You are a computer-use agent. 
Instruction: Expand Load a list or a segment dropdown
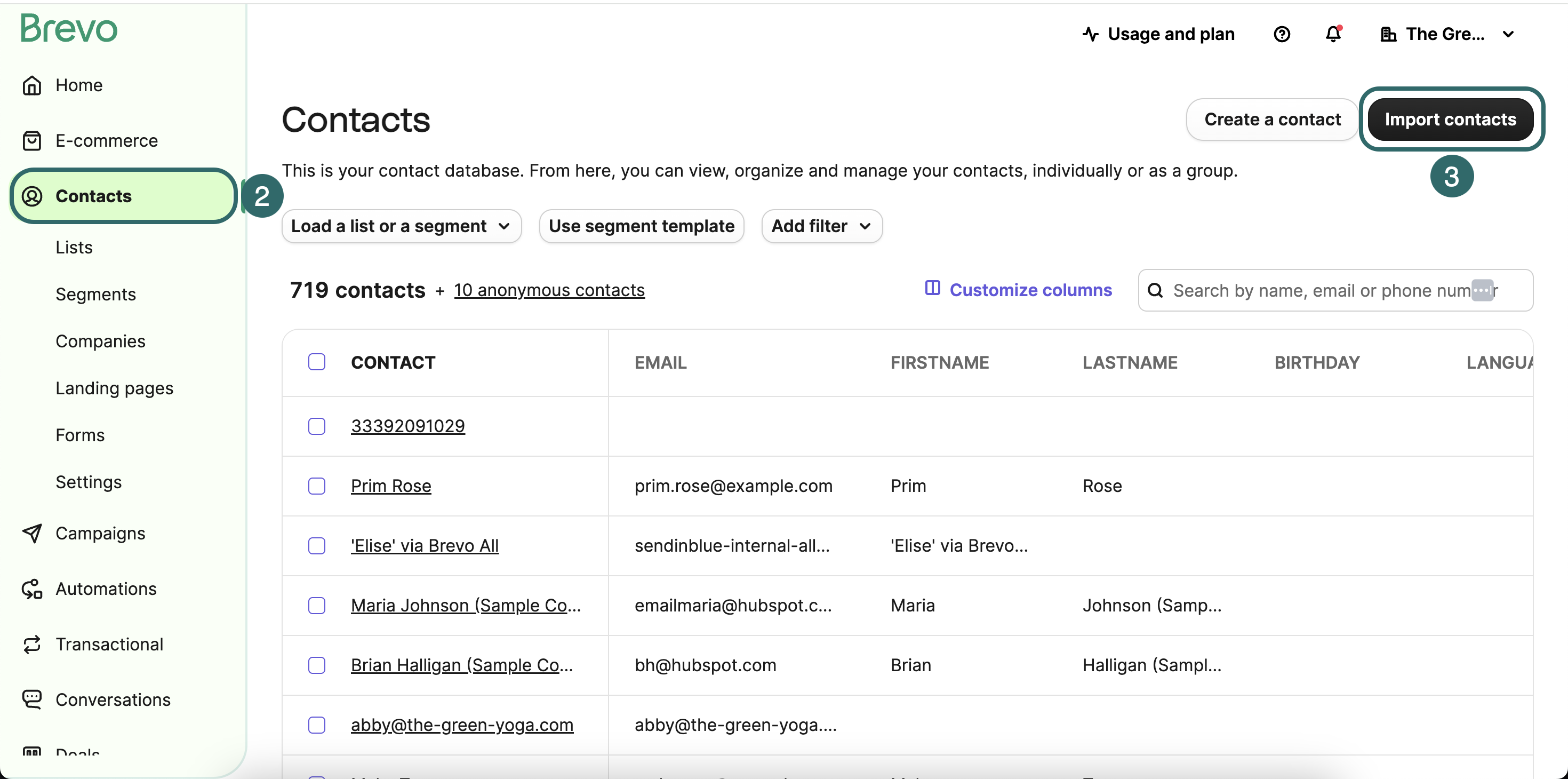coord(401,226)
